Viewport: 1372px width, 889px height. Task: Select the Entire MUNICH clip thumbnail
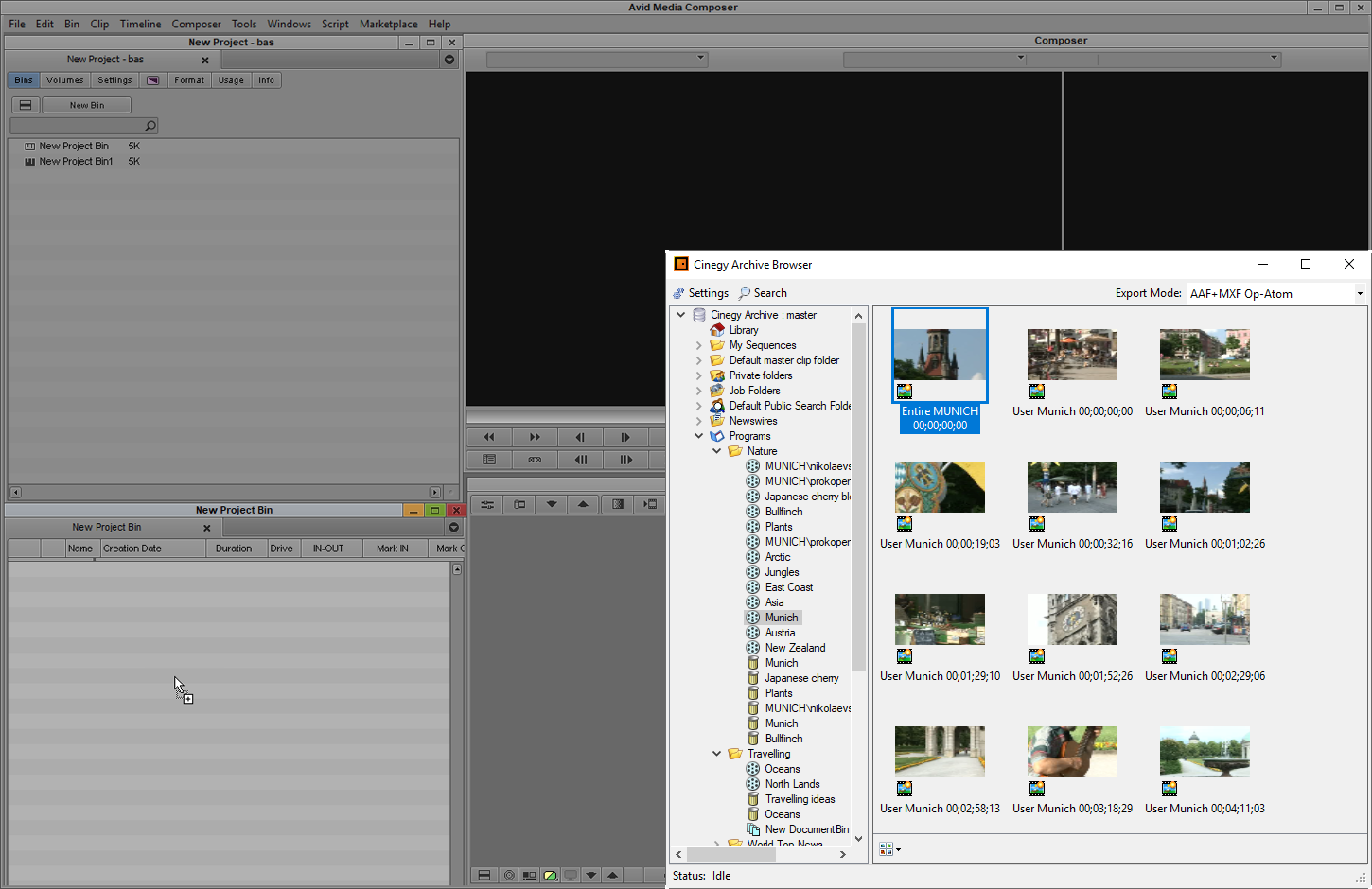point(940,356)
